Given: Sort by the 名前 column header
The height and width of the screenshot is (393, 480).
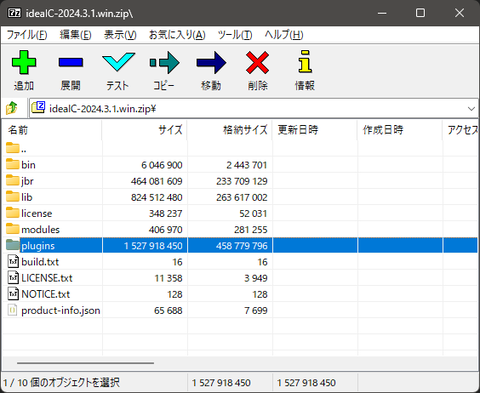Looking at the screenshot, I should point(52,130).
